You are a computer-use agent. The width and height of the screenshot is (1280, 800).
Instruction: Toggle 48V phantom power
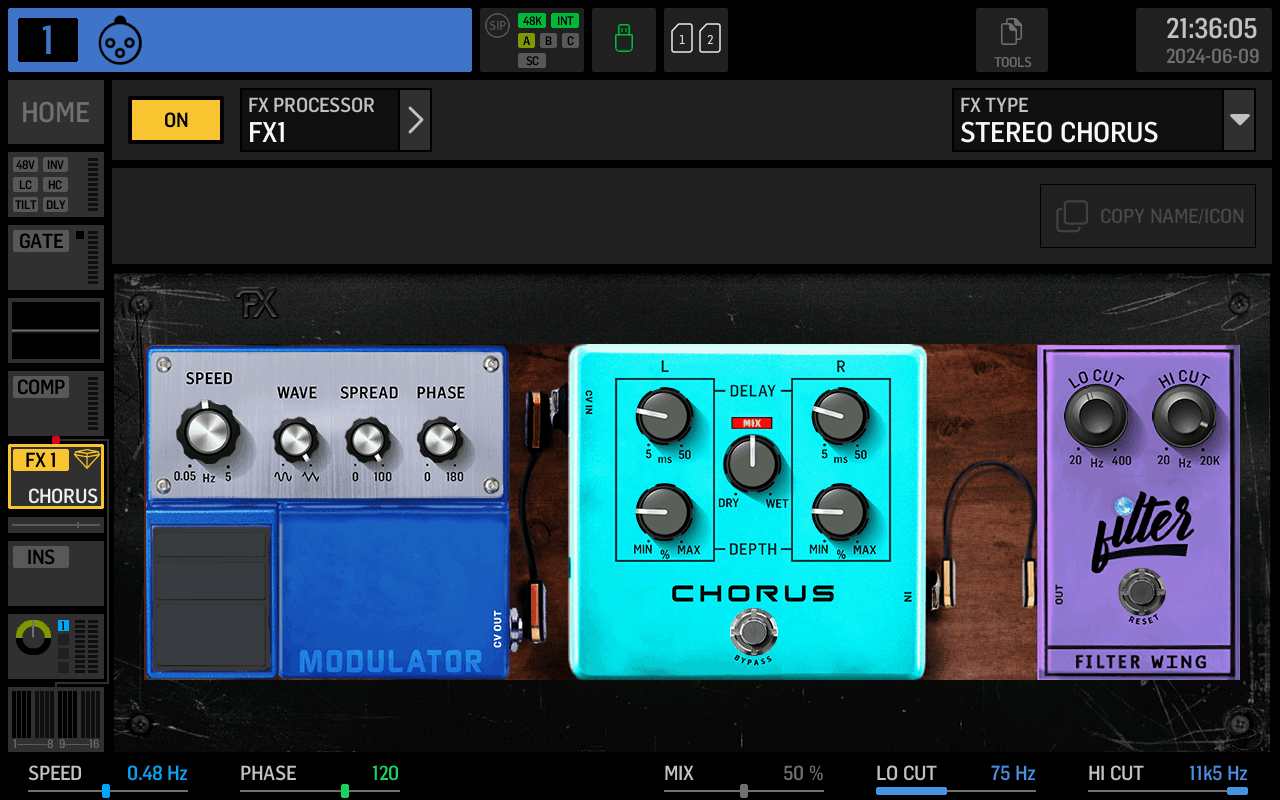point(26,165)
